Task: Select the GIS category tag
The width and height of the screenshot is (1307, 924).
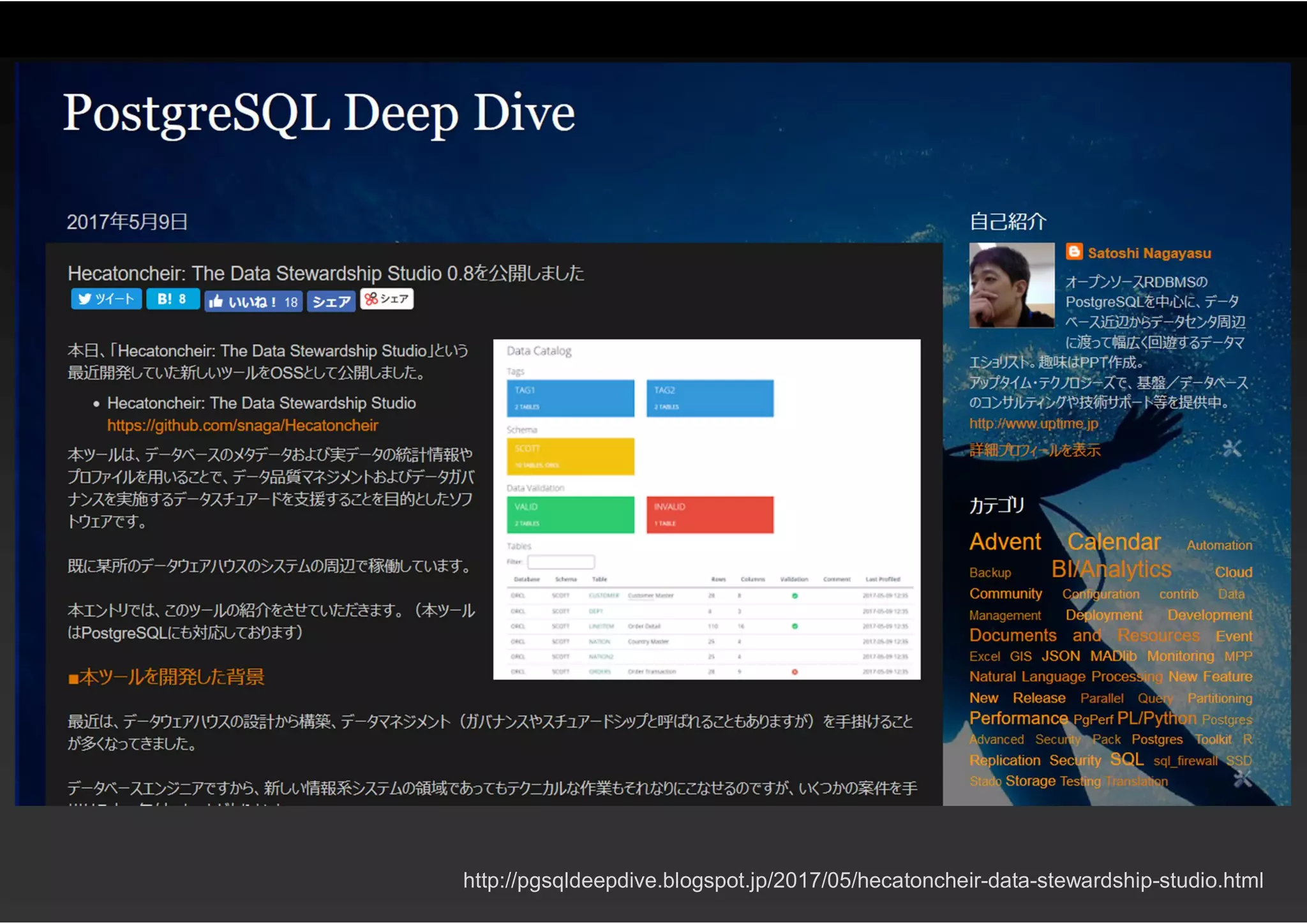Action: (1020, 657)
